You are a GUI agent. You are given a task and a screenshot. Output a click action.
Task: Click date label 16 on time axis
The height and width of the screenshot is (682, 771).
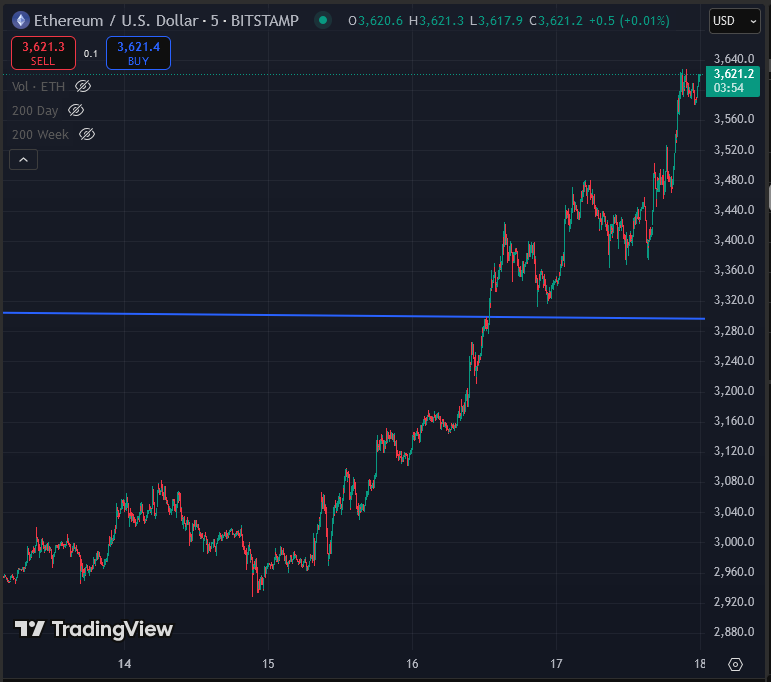[412, 664]
